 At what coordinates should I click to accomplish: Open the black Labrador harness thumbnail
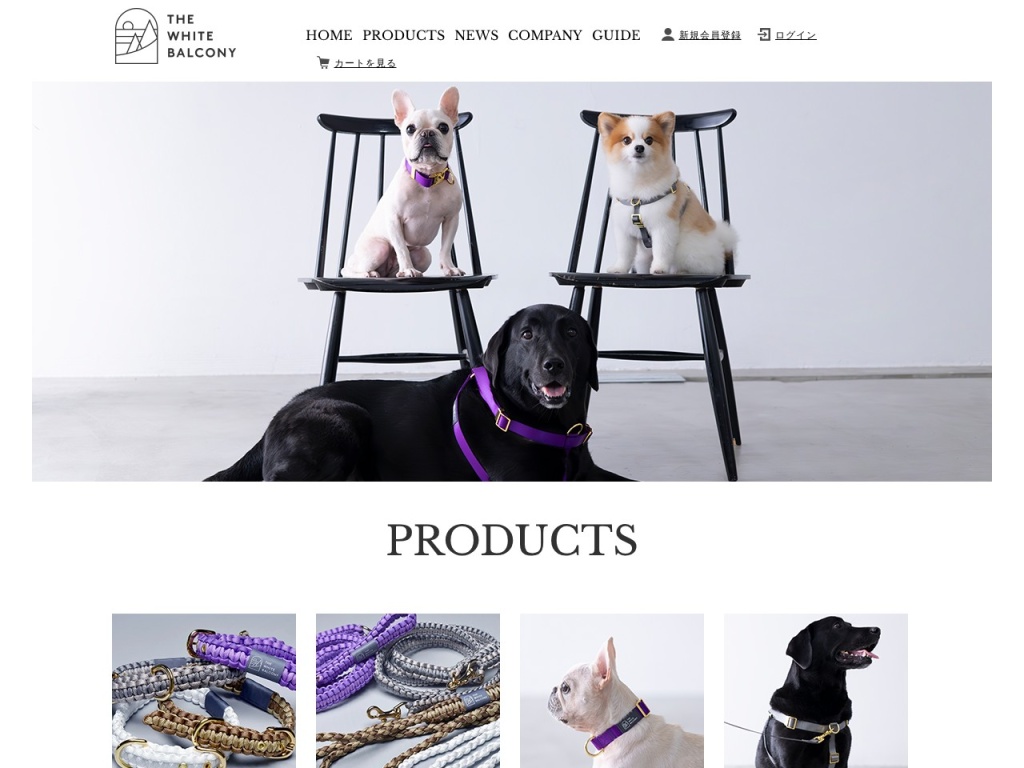coord(816,690)
